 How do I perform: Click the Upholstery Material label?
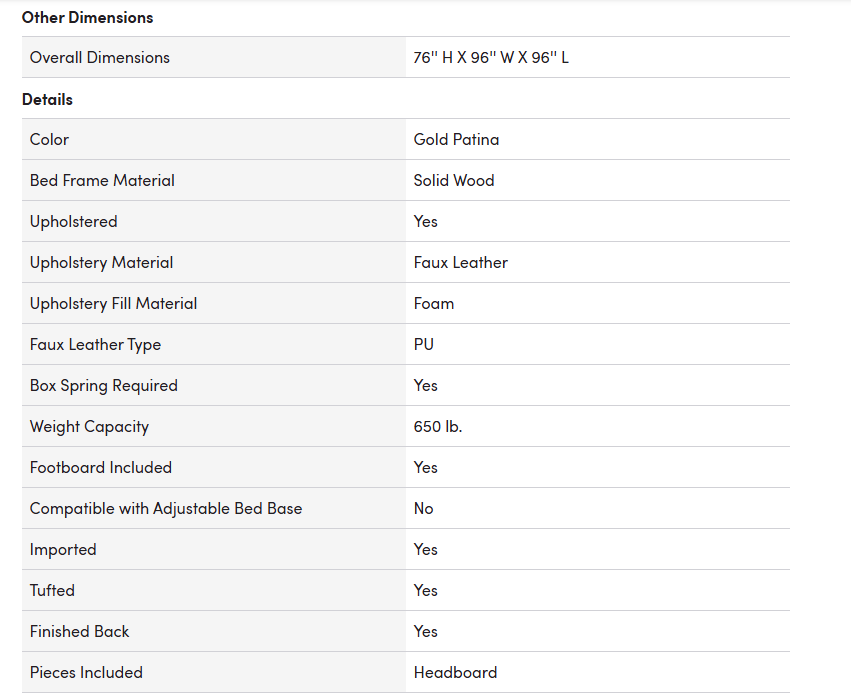[x=101, y=263]
